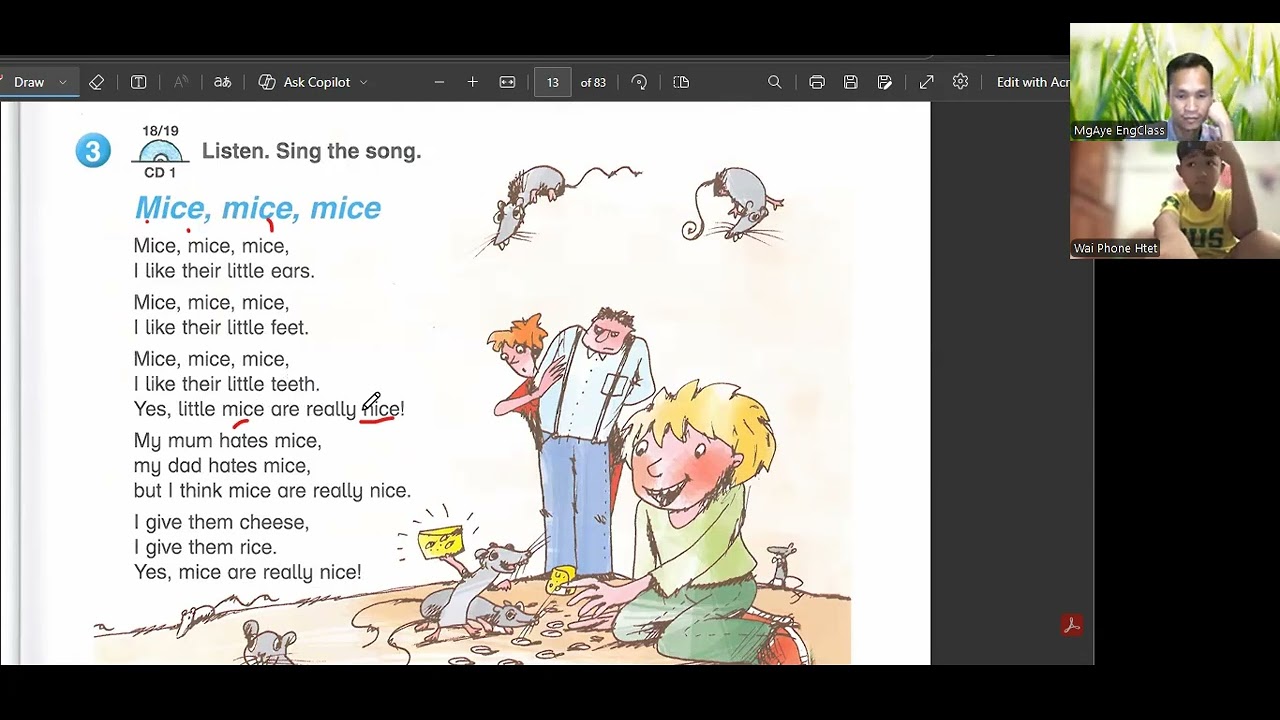The height and width of the screenshot is (720, 1280).
Task: Zoom out with the minus icon
Action: (x=439, y=82)
